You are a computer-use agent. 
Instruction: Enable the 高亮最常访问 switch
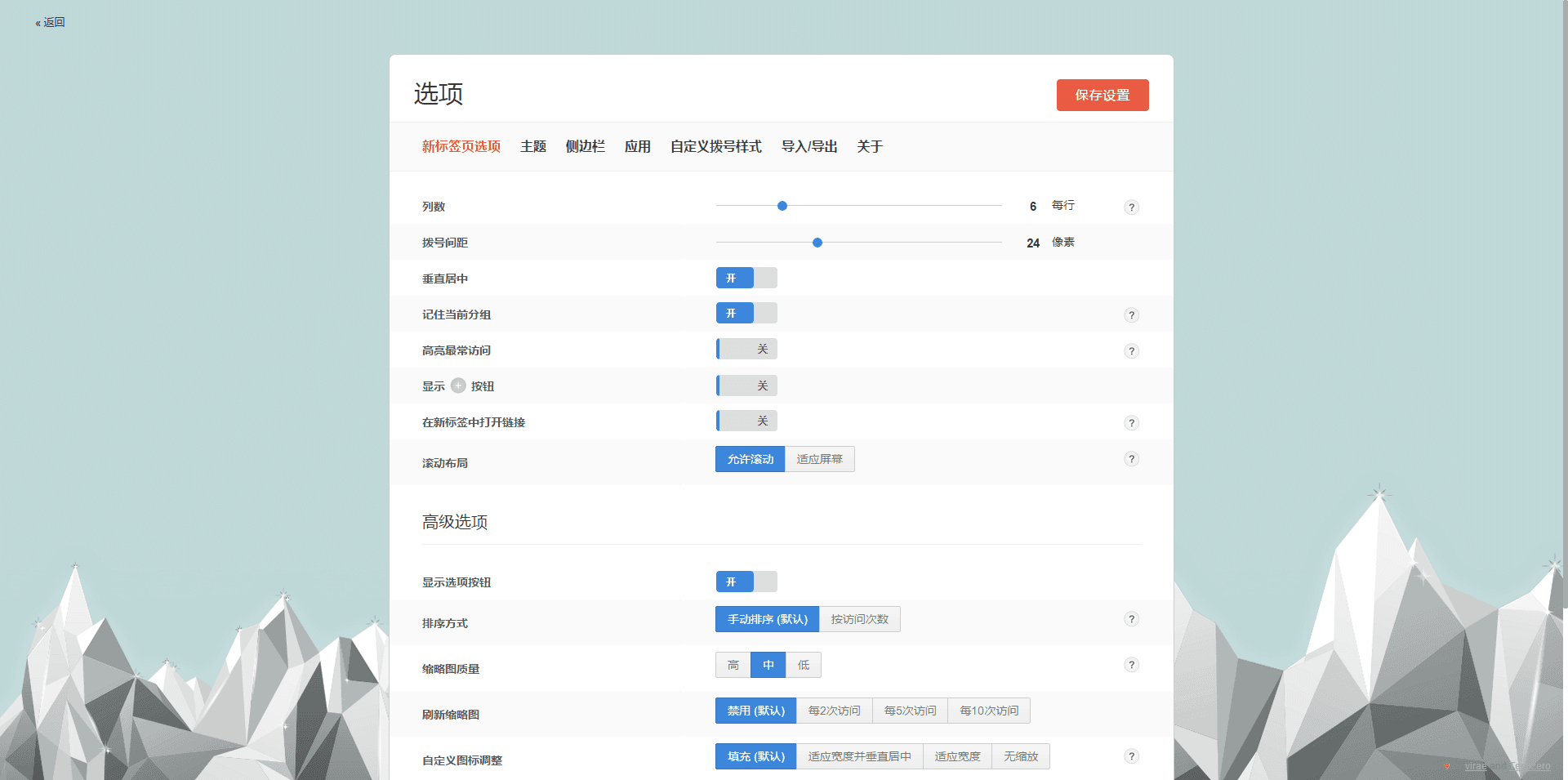tap(746, 350)
